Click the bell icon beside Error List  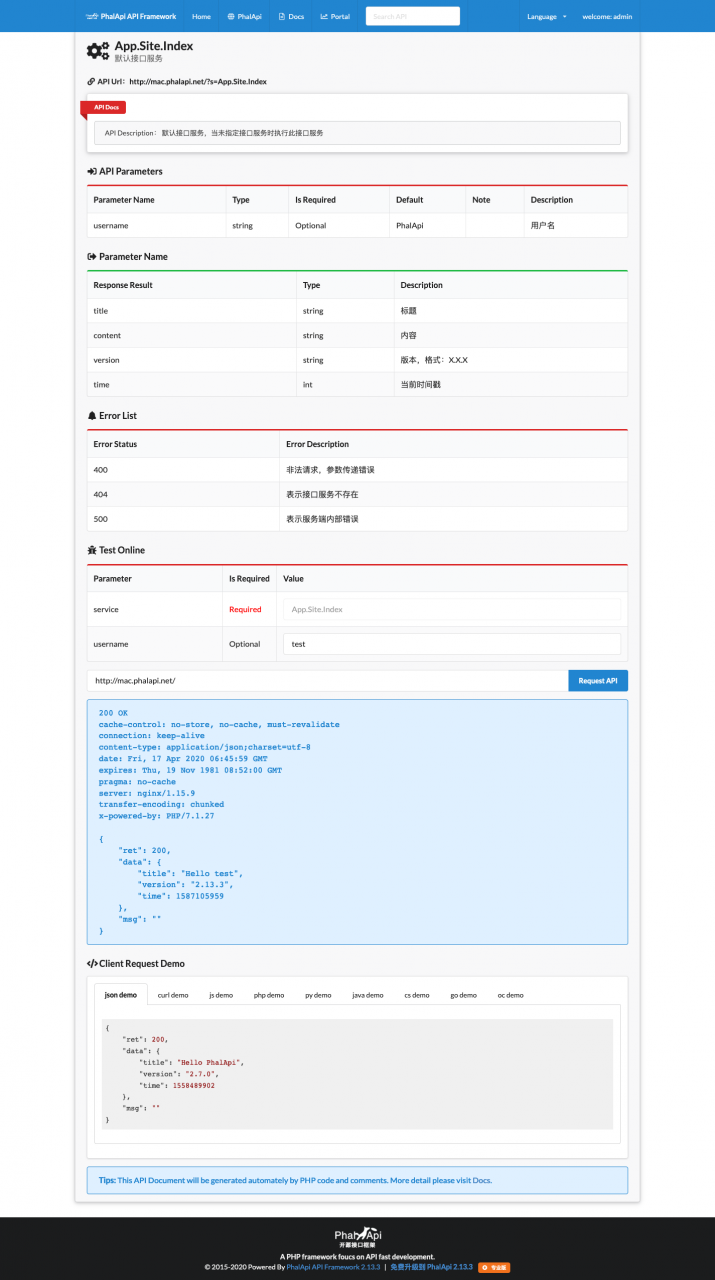coord(92,415)
